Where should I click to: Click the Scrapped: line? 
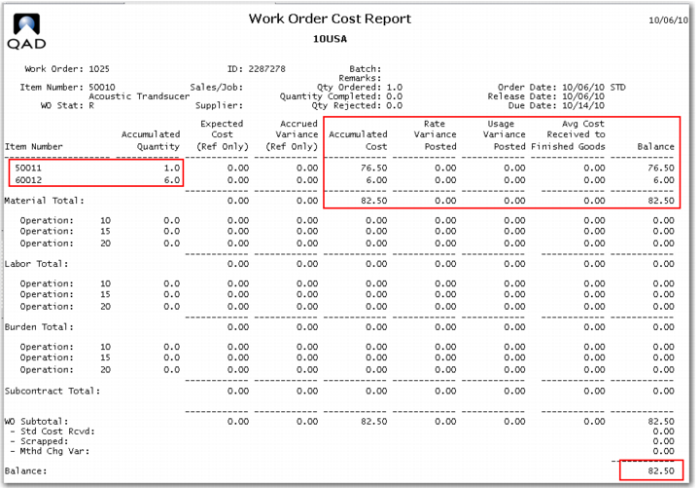pyautogui.click(x=39, y=441)
